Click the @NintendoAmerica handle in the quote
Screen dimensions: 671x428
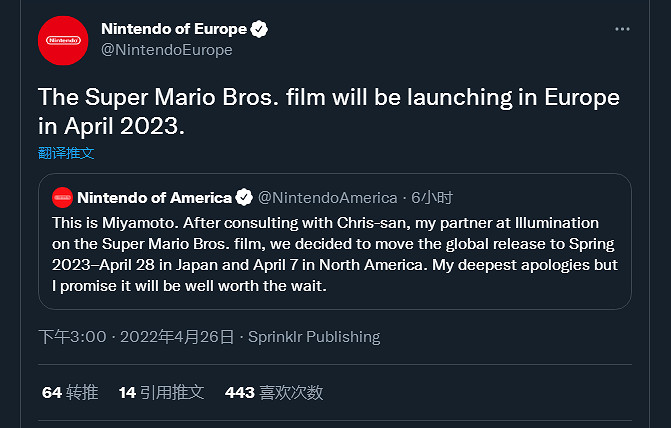[x=327, y=197]
